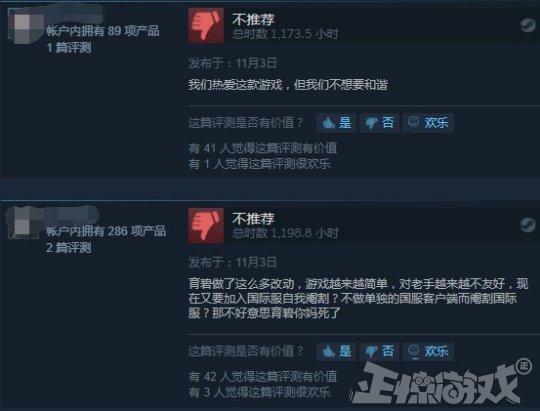Open the second reviewer's 2 篇评测 link

pyautogui.click(x=69, y=247)
